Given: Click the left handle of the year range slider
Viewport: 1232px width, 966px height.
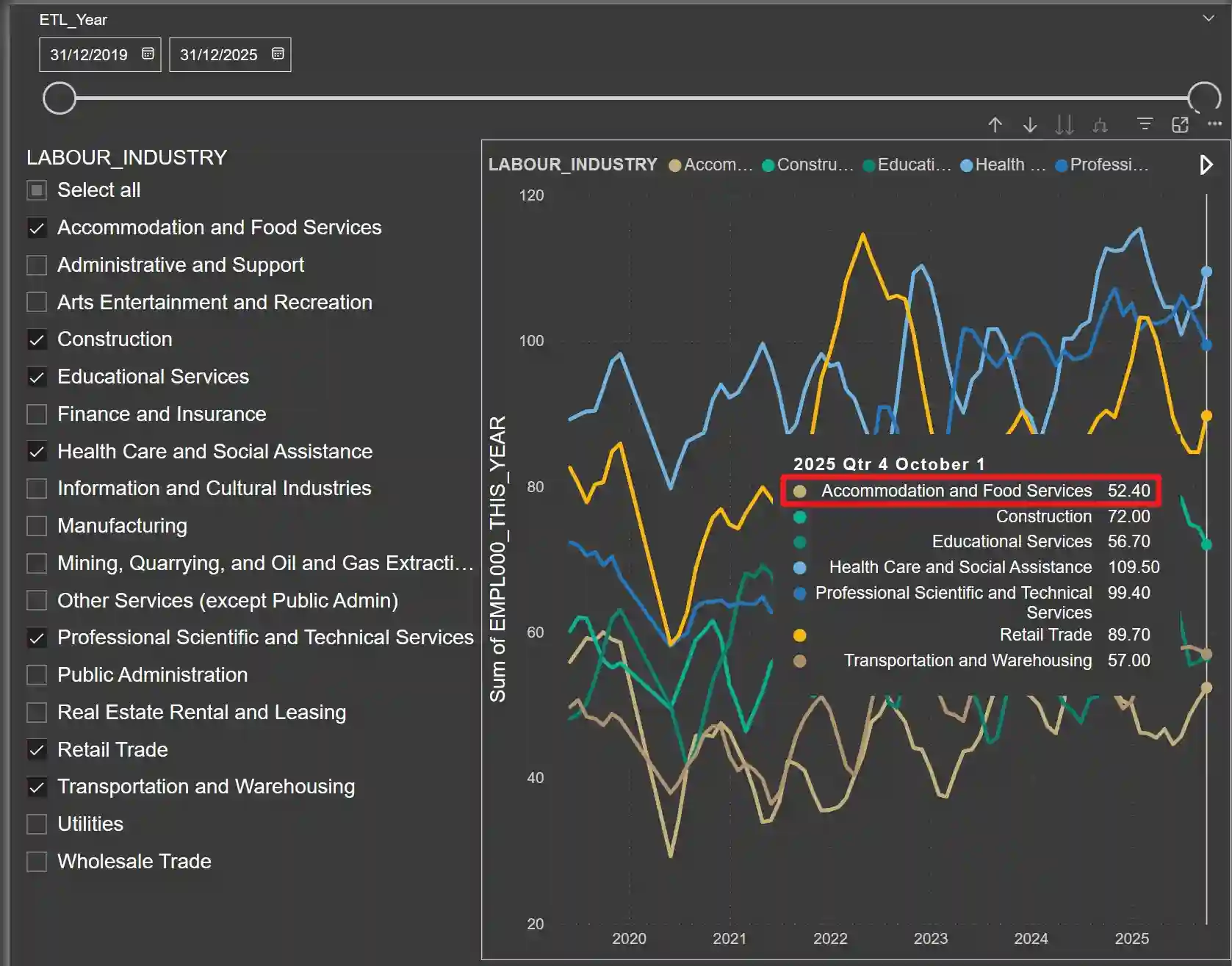Looking at the screenshot, I should tap(60, 98).
